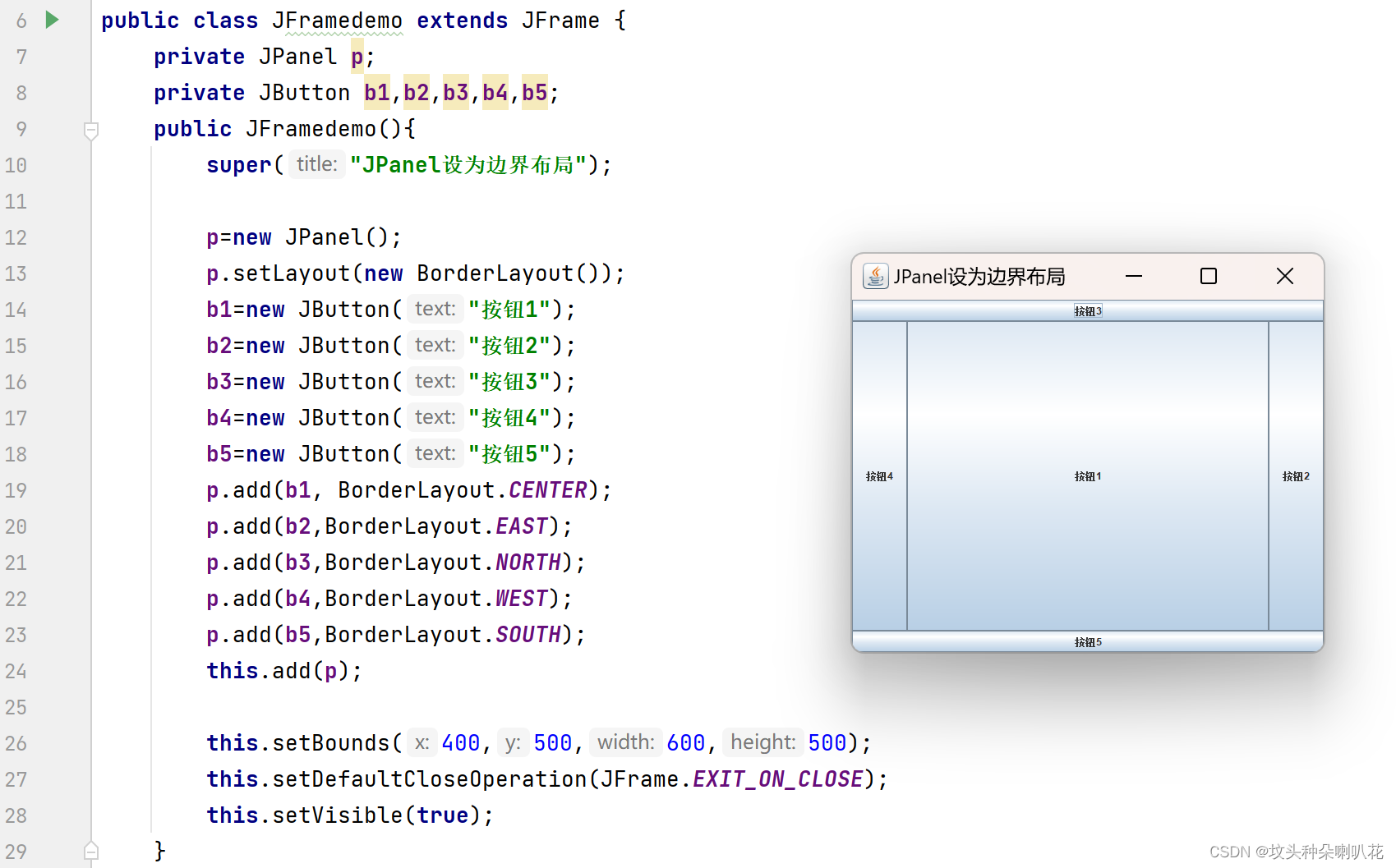Click the SOUTH constant on line 23
1396x868 pixels.
click(528, 635)
